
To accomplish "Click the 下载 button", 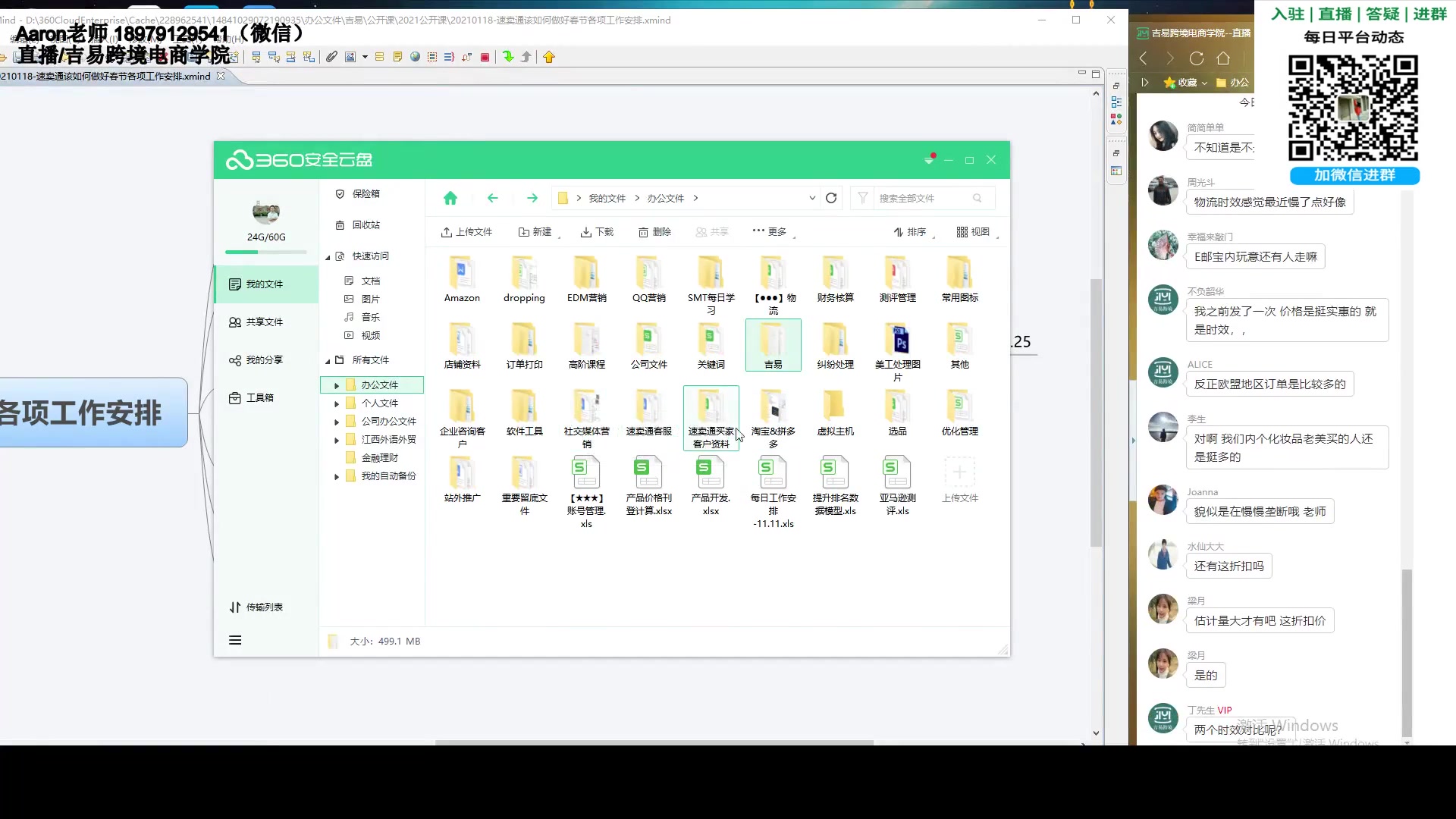I will point(597,232).
